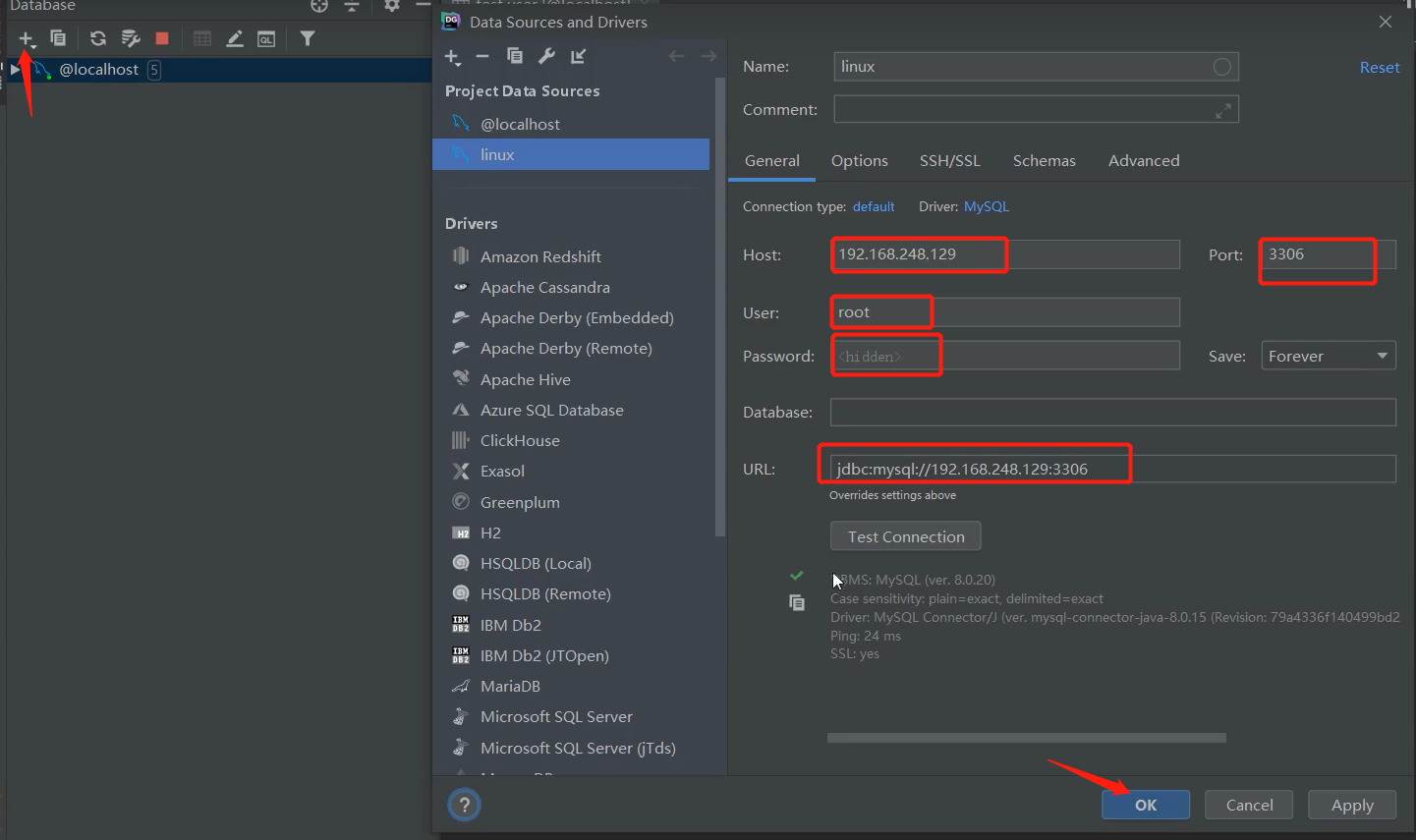The width and height of the screenshot is (1416, 840).
Task: Duplicate data source in Database toolbar
Action: 58,38
